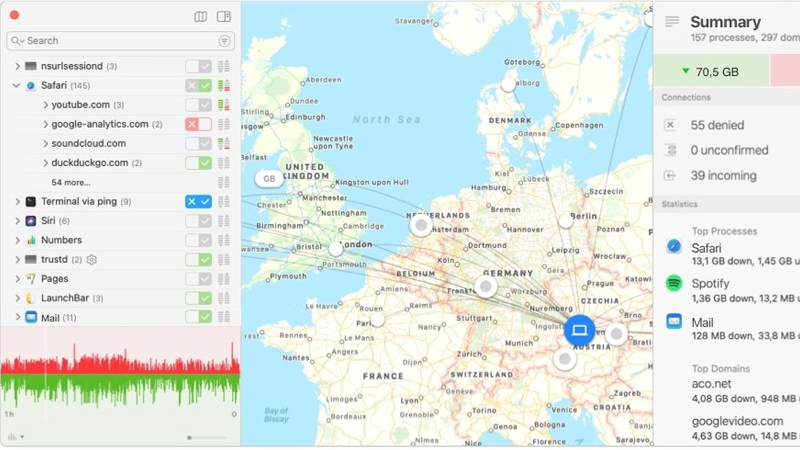800x450 pixels.
Task: Open the traffic graph type dropdown
Action: click(x=16, y=437)
